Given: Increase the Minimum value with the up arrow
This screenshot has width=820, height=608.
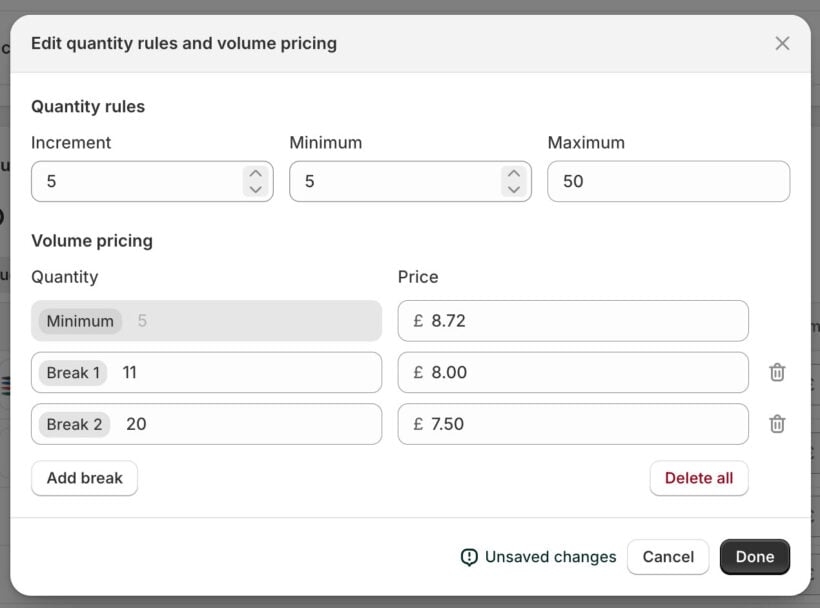Looking at the screenshot, I should click(x=514, y=174).
